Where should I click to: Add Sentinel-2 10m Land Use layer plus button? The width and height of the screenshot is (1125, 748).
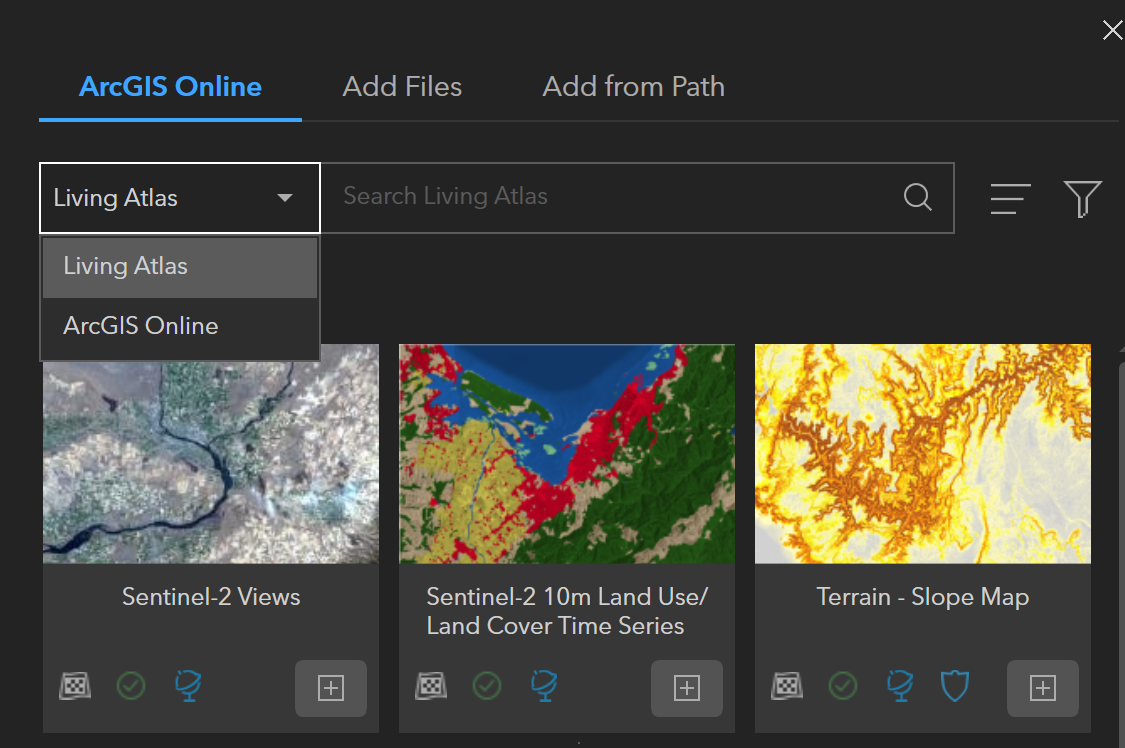tap(687, 688)
